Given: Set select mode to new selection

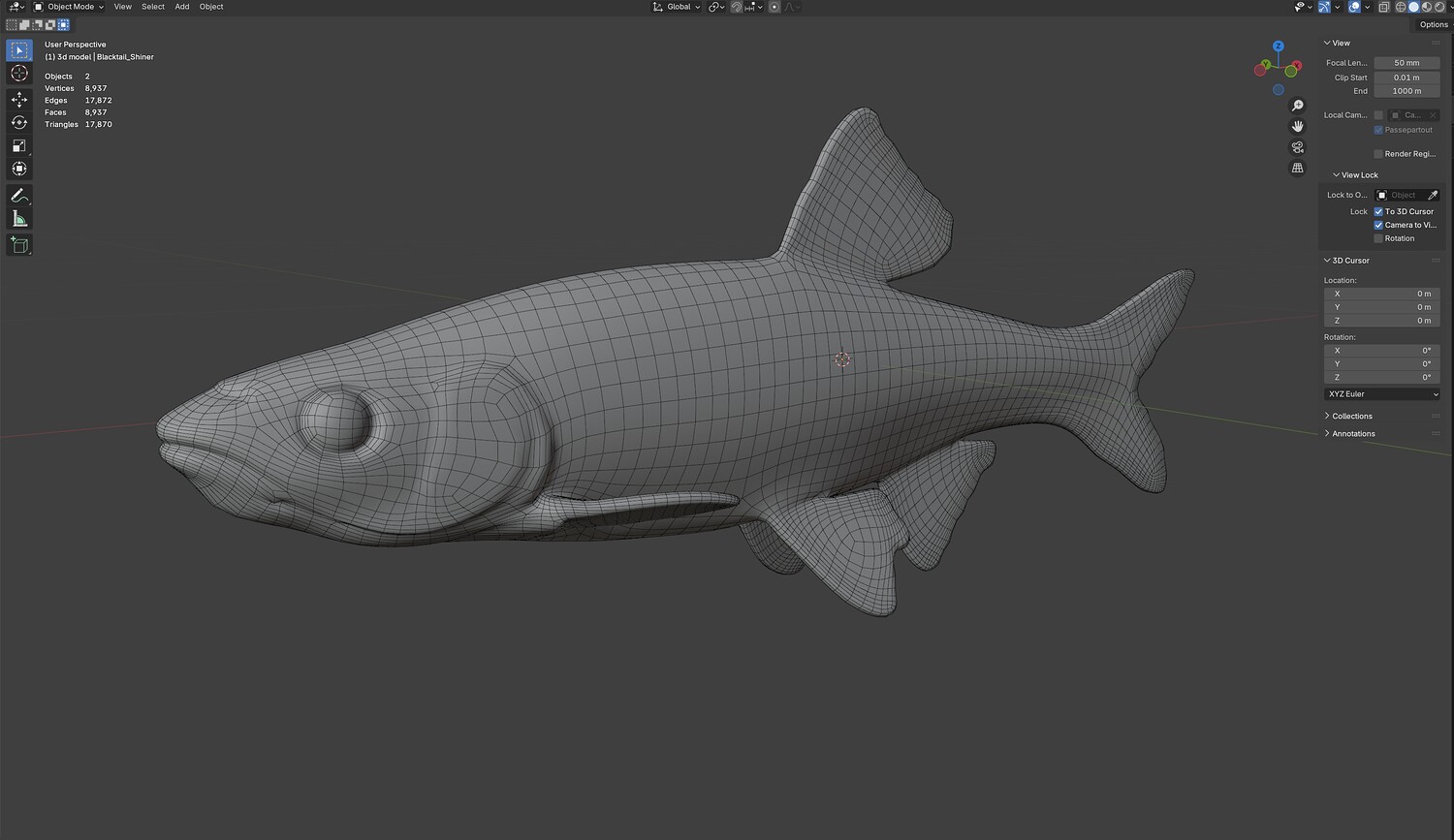Looking at the screenshot, I should (13, 25).
